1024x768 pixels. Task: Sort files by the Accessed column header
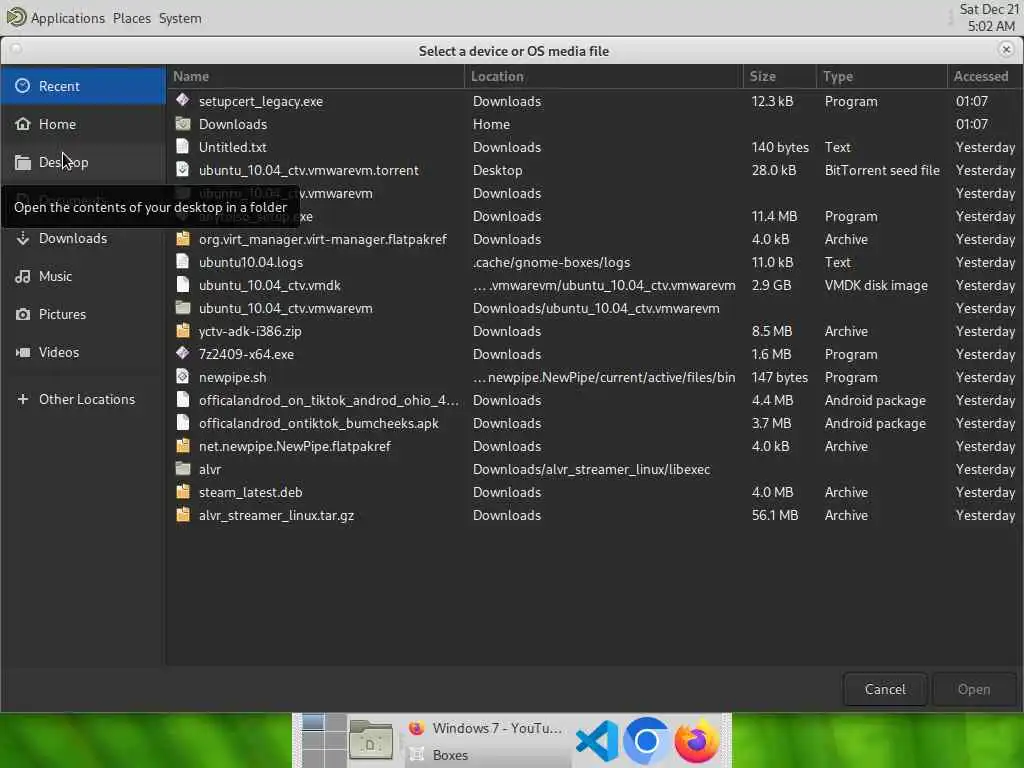pos(984,76)
